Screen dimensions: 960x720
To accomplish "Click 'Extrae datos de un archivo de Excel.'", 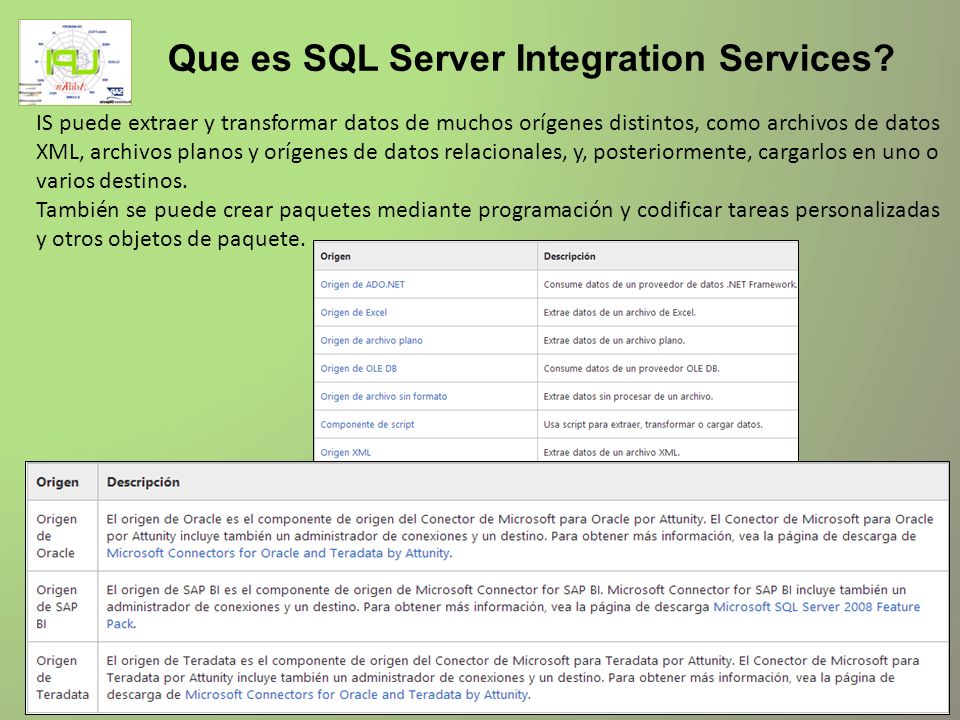I will (620, 313).
